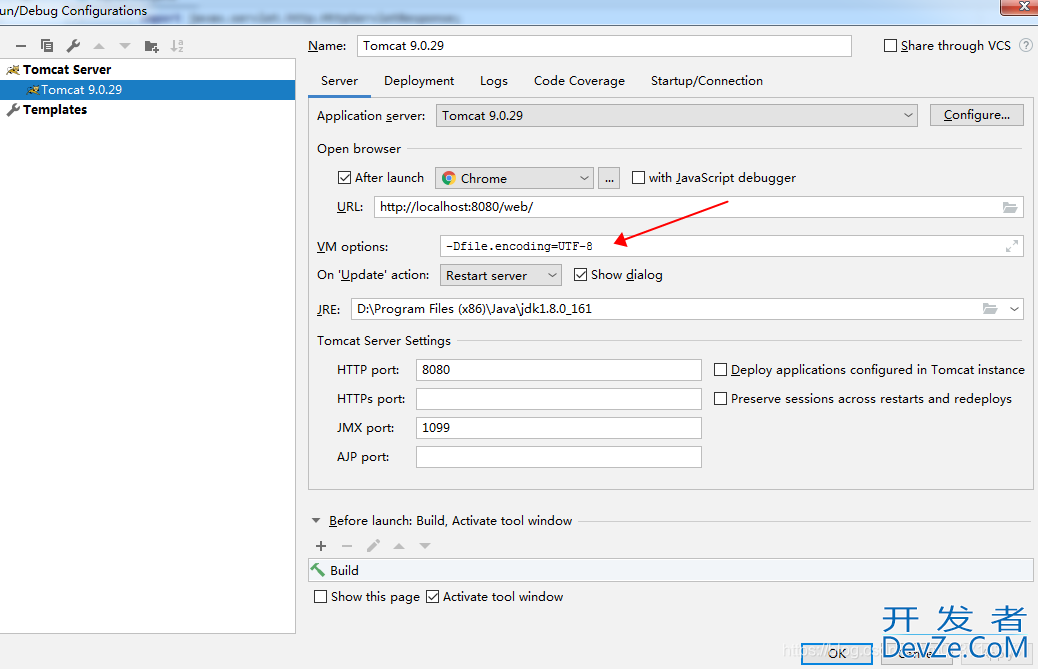The width and height of the screenshot is (1038, 669).
Task: Move configuration down arrow in left toolbar
Action: click(124, 46)
